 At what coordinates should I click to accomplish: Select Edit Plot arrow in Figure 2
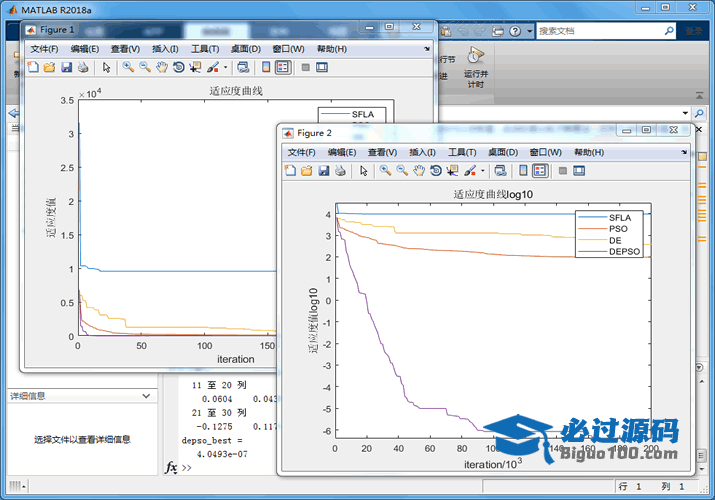[x=363, y=171]
